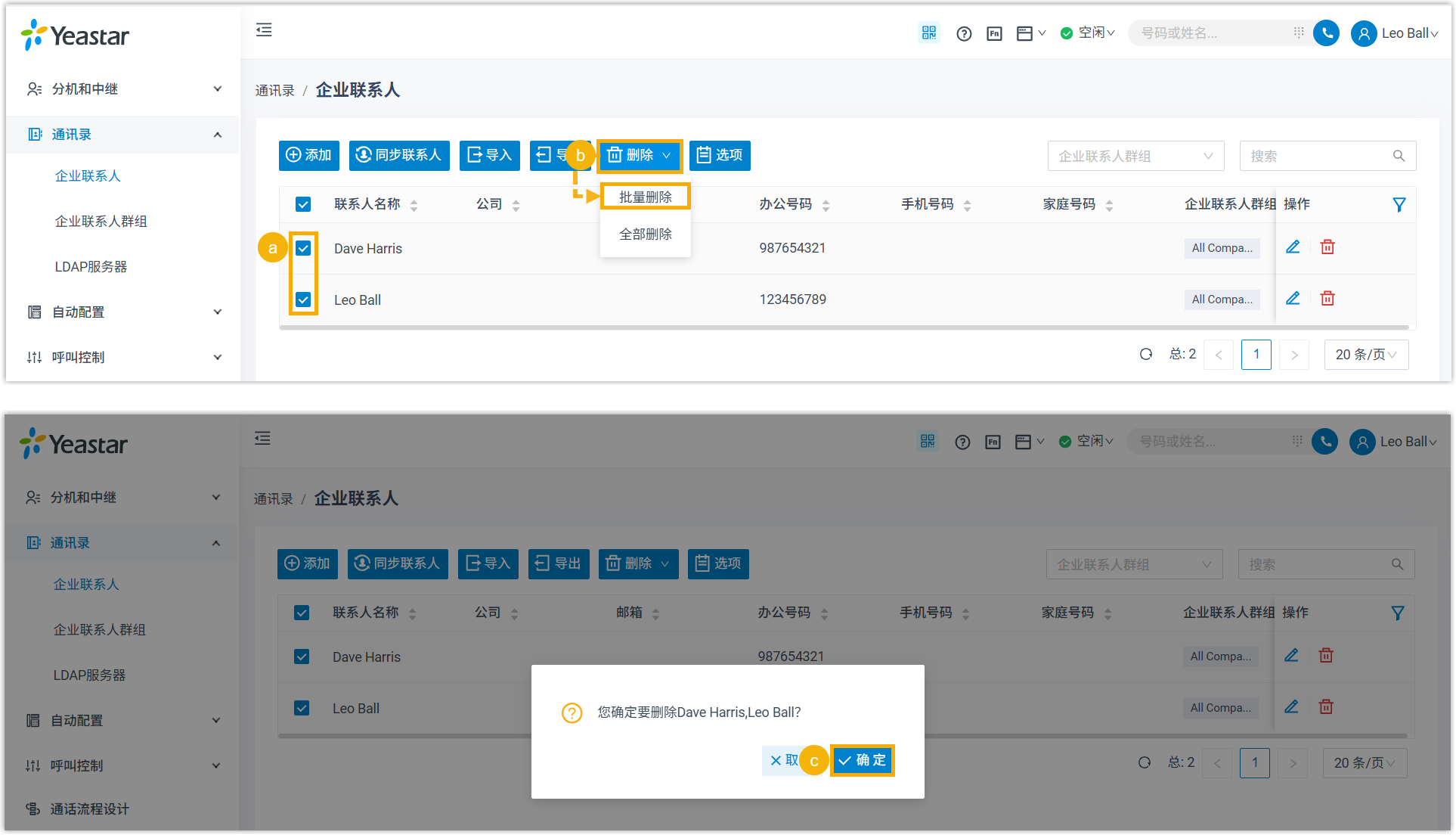Uncheck the Leo Ball row checkbox
Image resolution: width=1456 pixels, height=835 pixels.
coord(303,300)
